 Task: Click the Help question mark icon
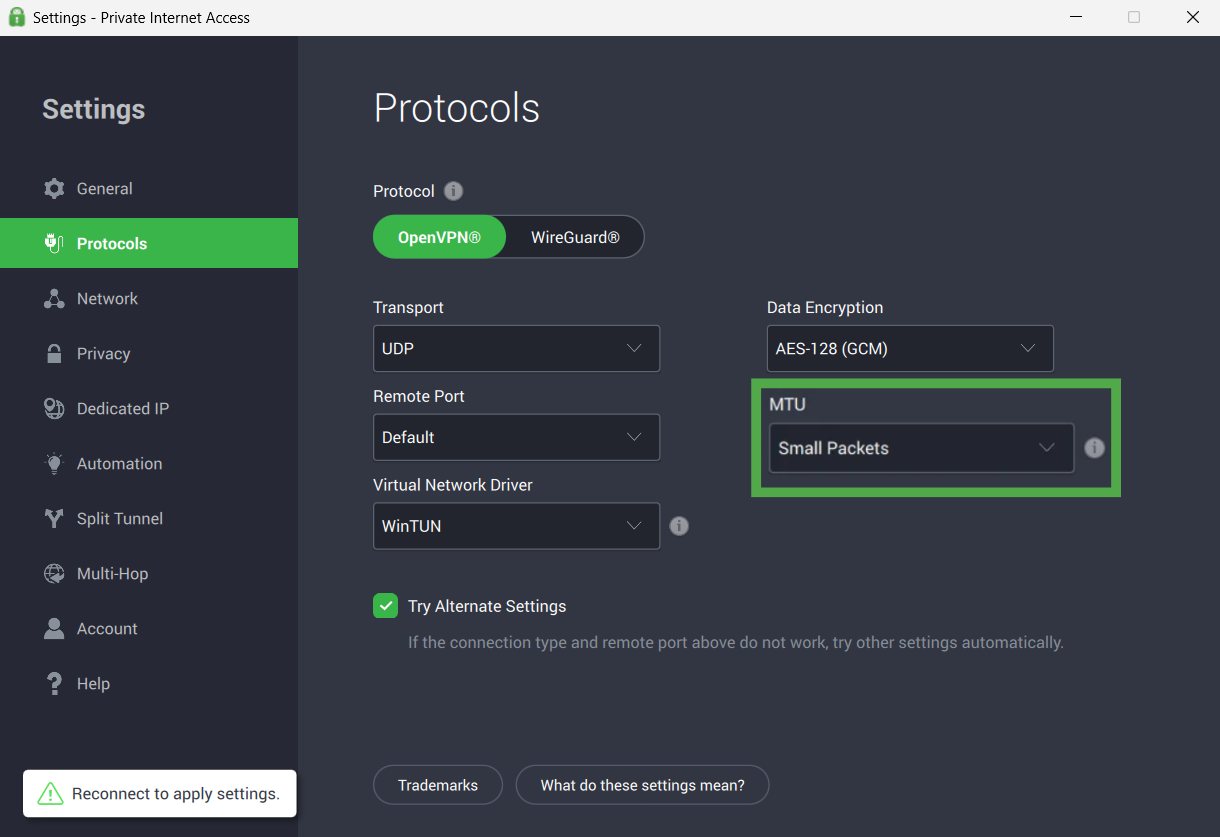point(54,683)
